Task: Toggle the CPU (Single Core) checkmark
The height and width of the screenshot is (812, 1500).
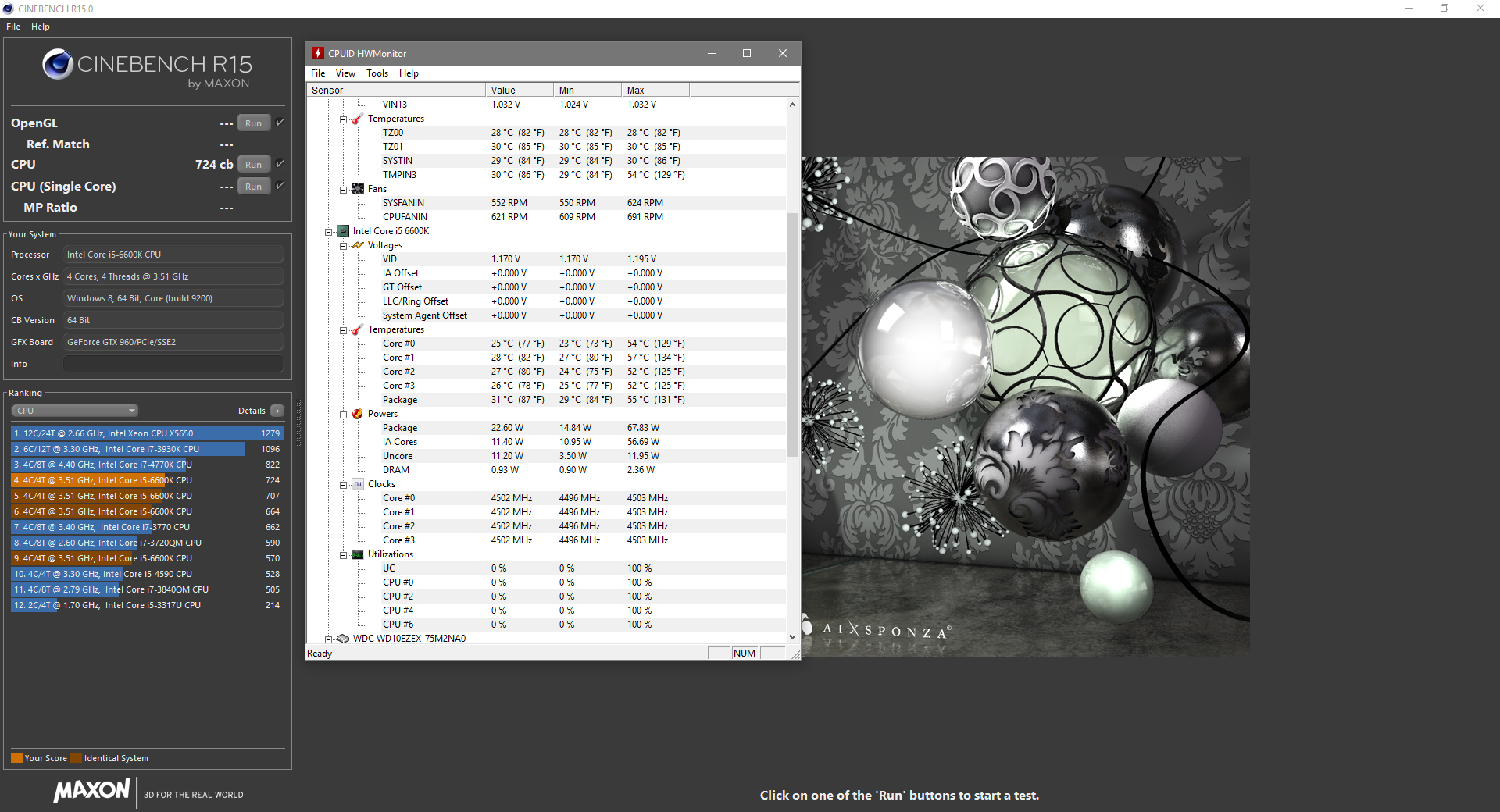Action: 280,186
